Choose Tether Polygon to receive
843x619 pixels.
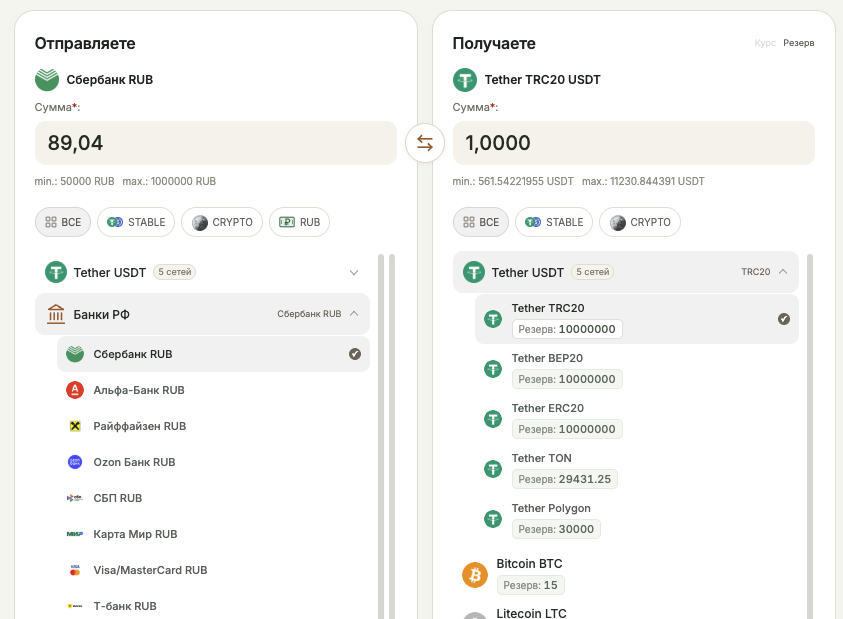click(x=637, y=519)
